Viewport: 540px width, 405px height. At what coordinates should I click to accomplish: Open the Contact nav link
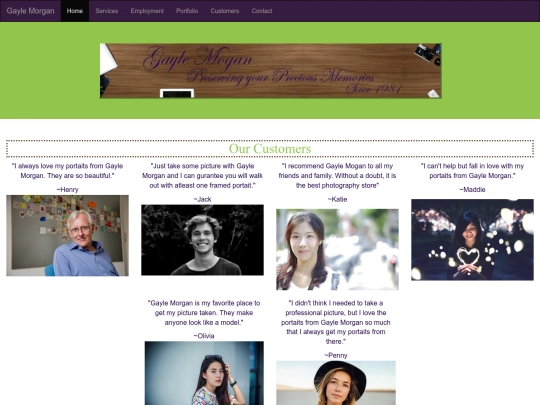(x=262, y=11)
